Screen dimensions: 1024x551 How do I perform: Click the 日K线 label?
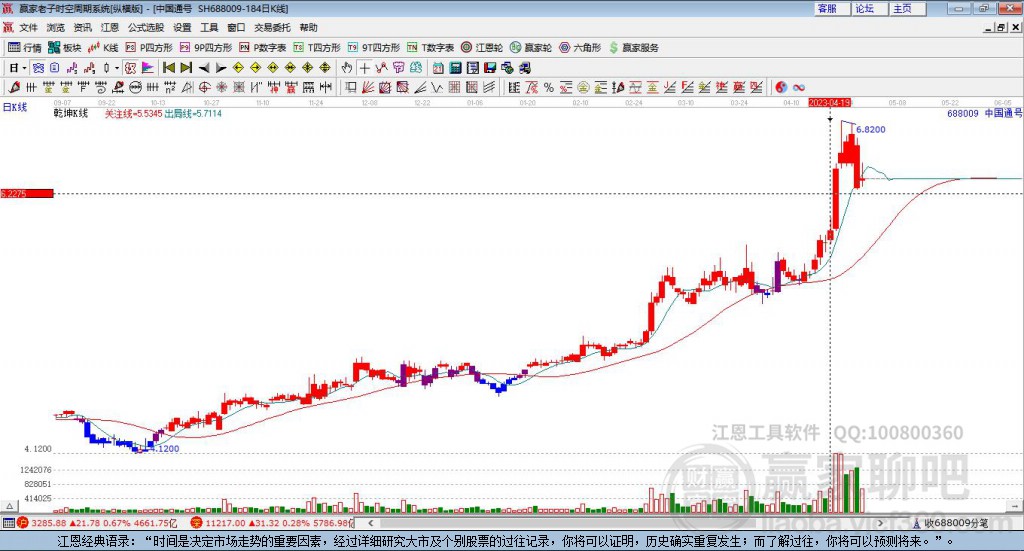[15, 107]
